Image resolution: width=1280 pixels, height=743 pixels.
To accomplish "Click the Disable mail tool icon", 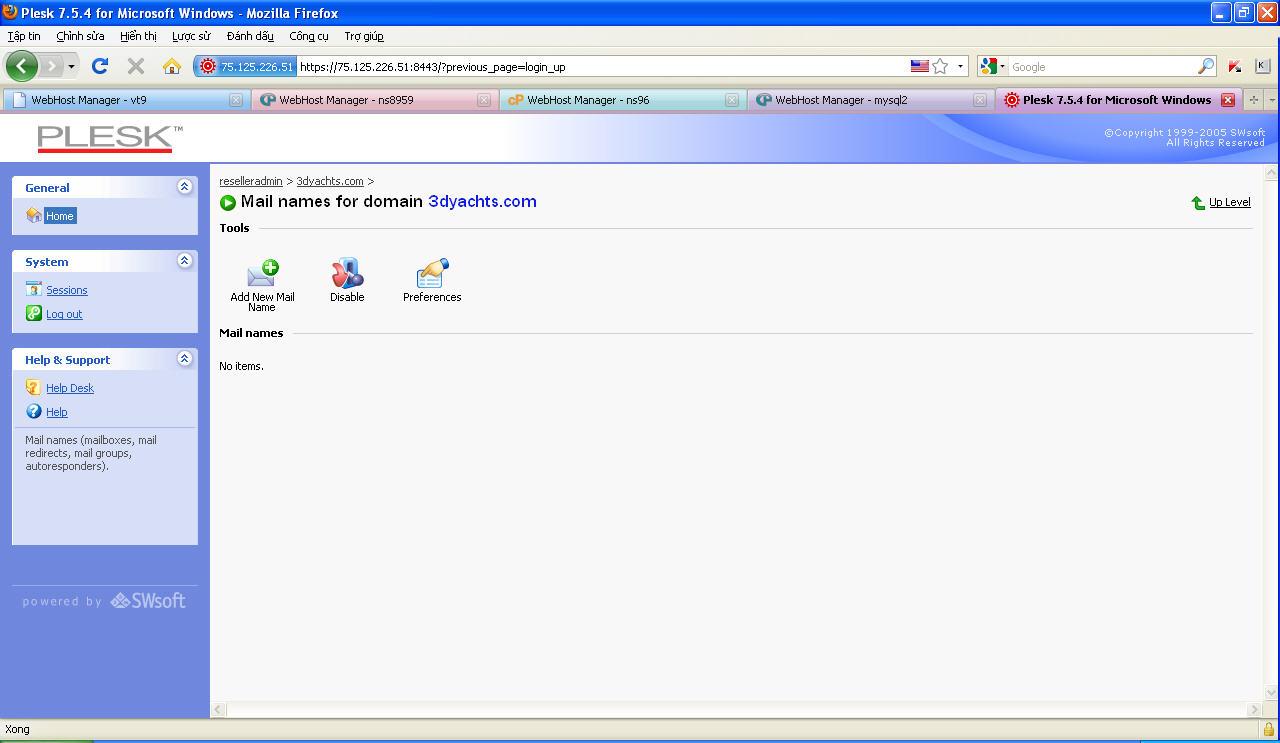I will click(347, 273).
